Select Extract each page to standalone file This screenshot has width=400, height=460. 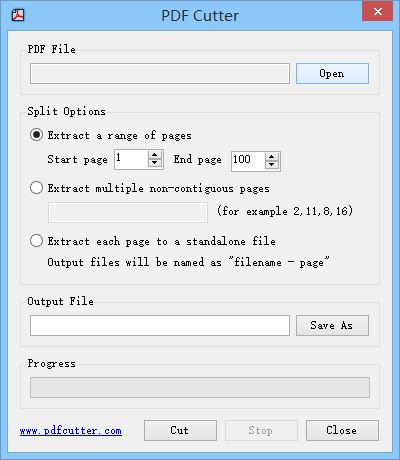click(x=36, y=241)
